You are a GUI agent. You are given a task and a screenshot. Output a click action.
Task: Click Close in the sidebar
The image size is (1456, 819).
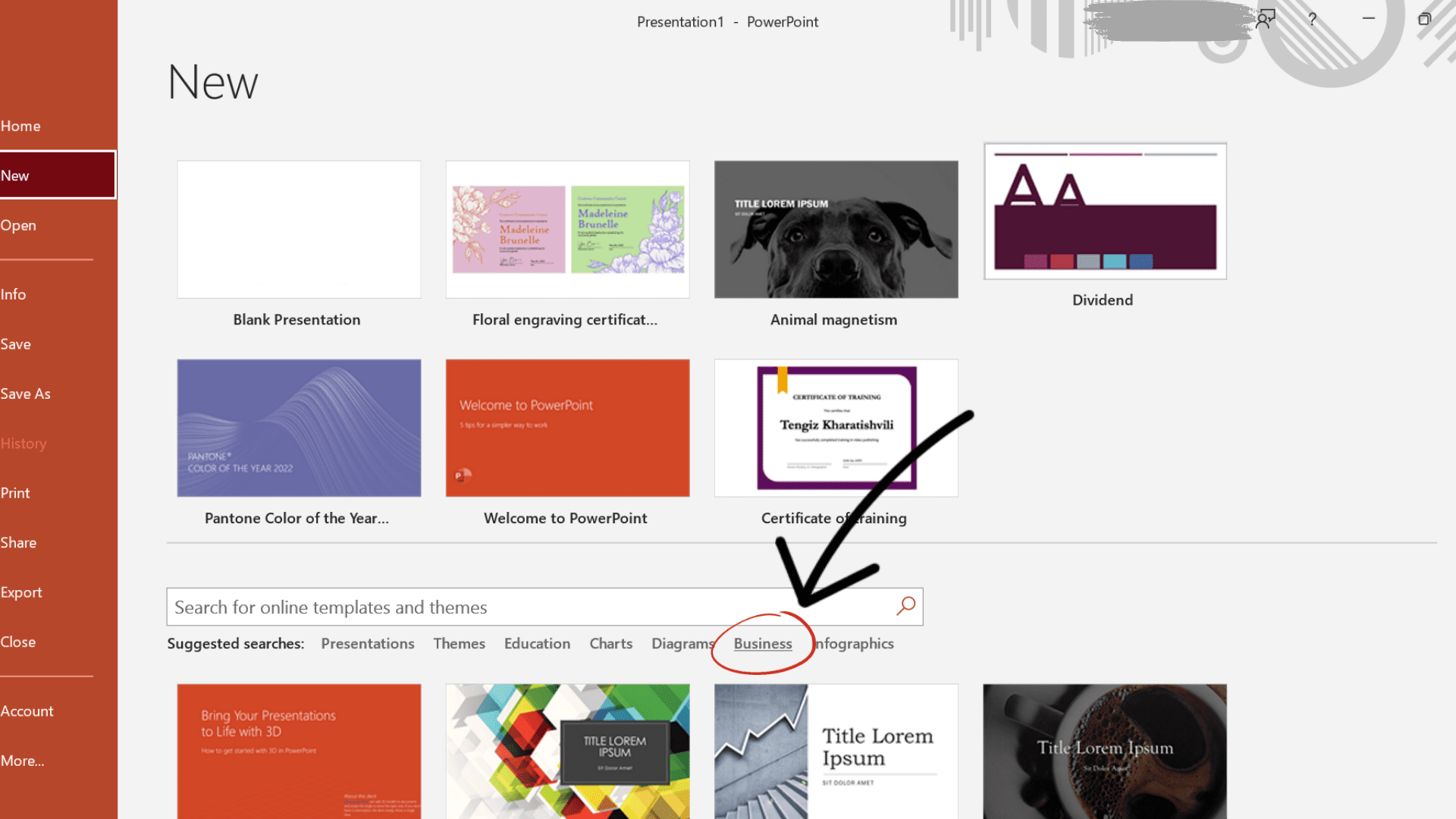(18, 642)
